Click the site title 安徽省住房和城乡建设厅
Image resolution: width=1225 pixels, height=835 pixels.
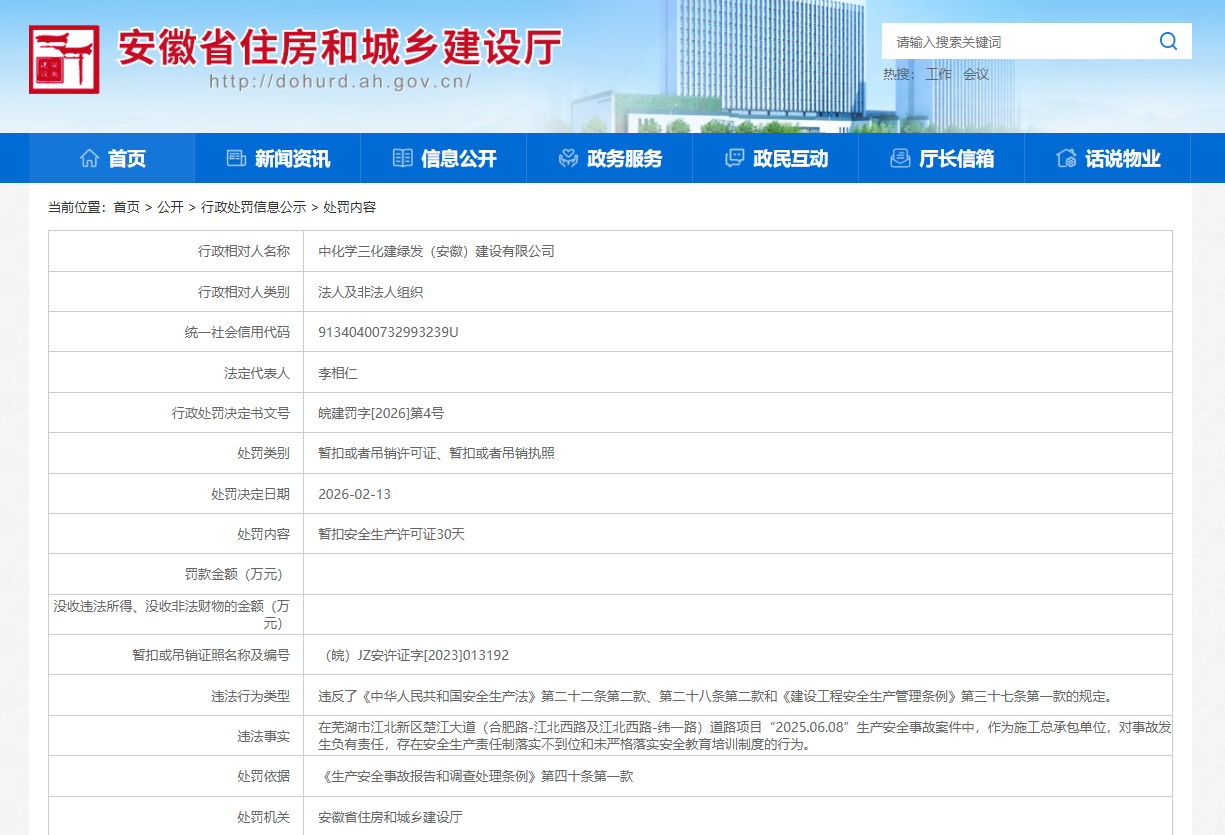[340, 47]
